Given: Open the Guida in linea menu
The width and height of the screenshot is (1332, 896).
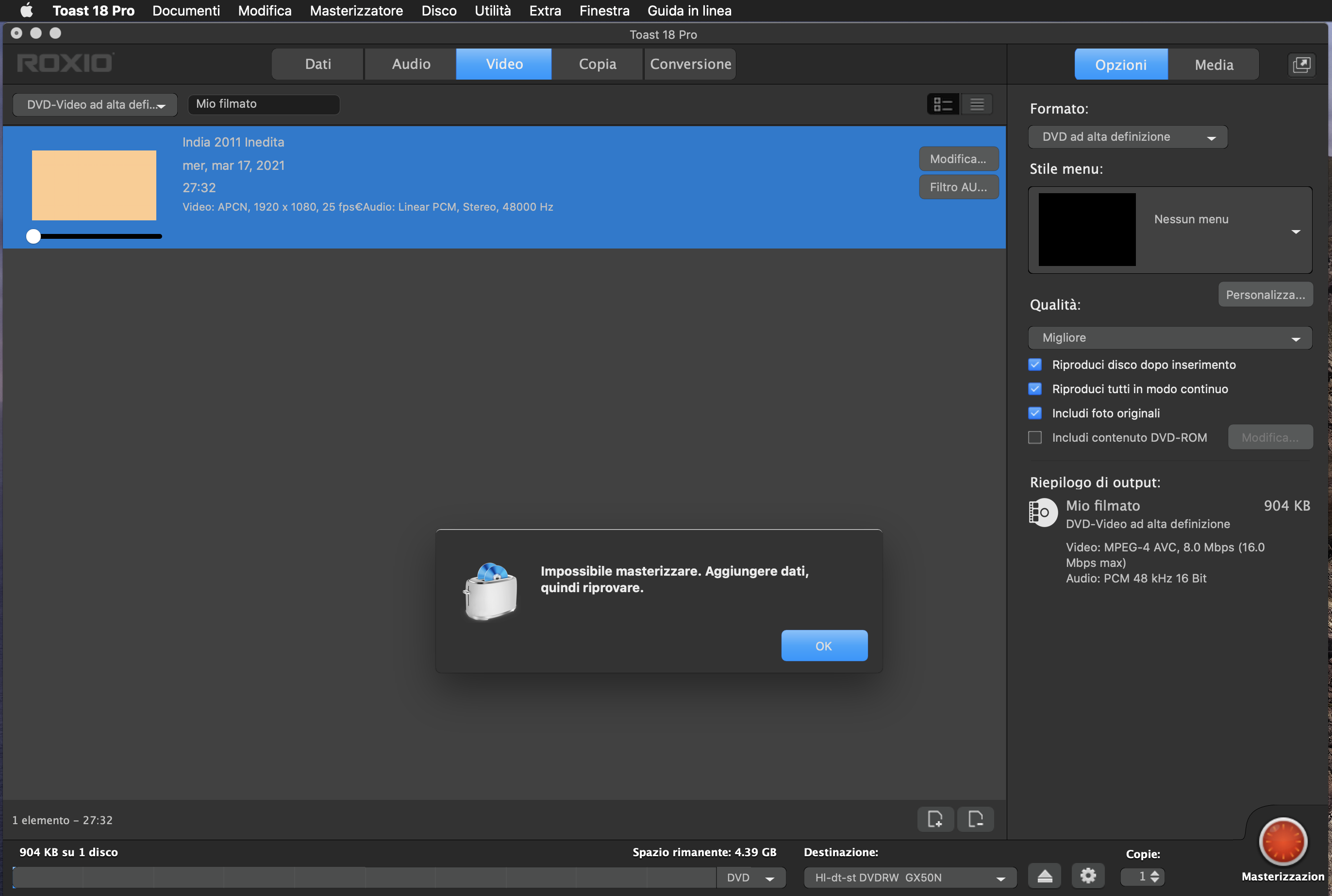Looking at the screenshot, I should click(x=689, y=10).
